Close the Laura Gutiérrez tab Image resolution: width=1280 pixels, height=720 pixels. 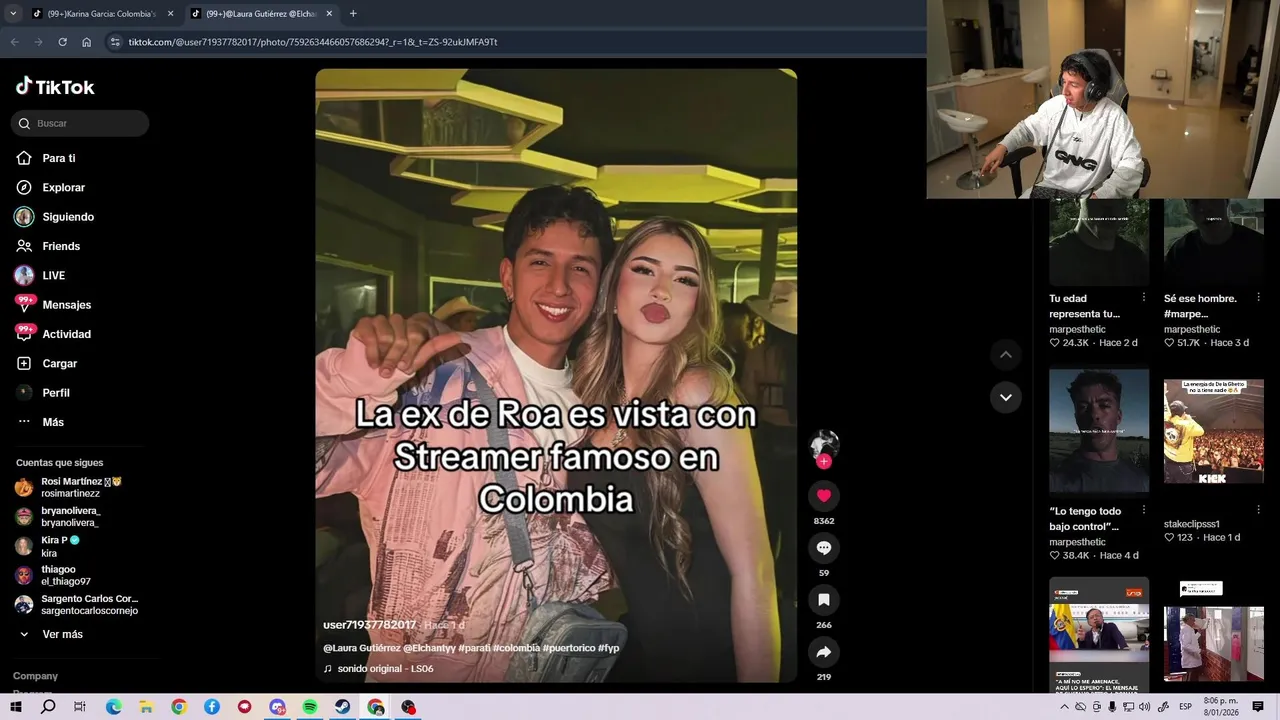pyautogui.click(x=329, y=14)
